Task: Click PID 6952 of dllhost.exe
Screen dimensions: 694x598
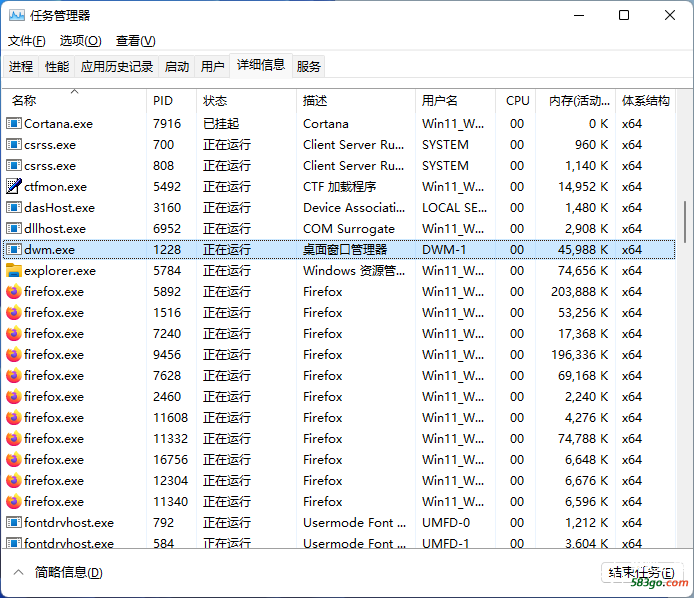Action: 167,228
